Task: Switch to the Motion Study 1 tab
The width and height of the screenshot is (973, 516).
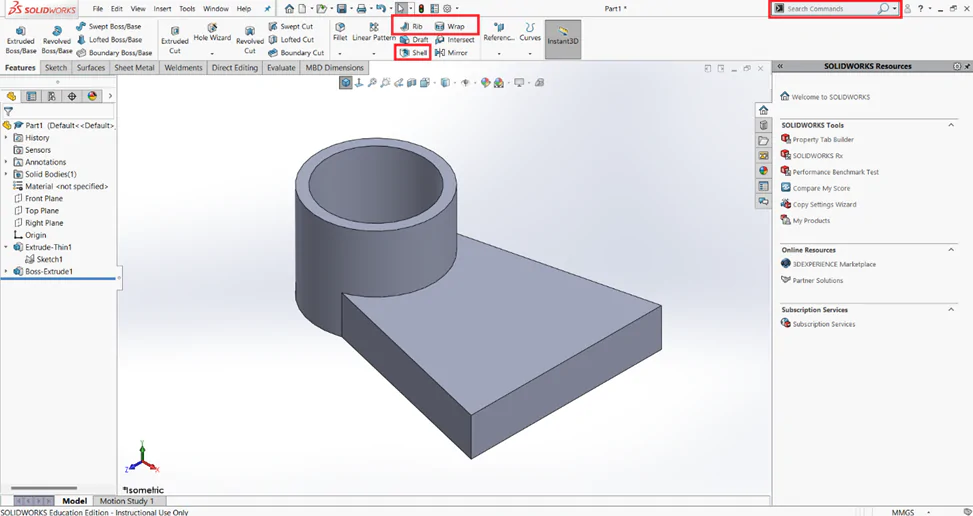Action: 127,500
